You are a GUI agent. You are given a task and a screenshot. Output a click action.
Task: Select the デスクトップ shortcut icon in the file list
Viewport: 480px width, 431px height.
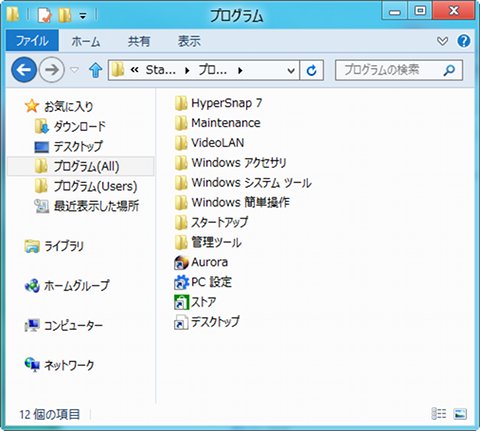click(181, 322)
